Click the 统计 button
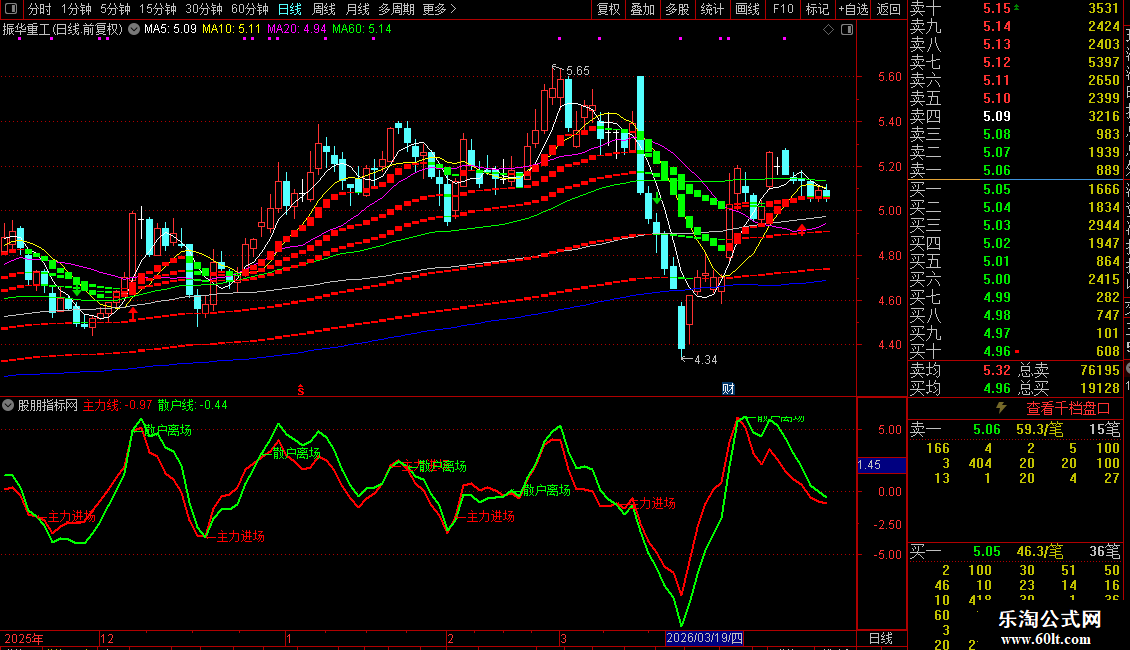The height and width of the screenshot is (650, 1130). [x=712, y=9]
